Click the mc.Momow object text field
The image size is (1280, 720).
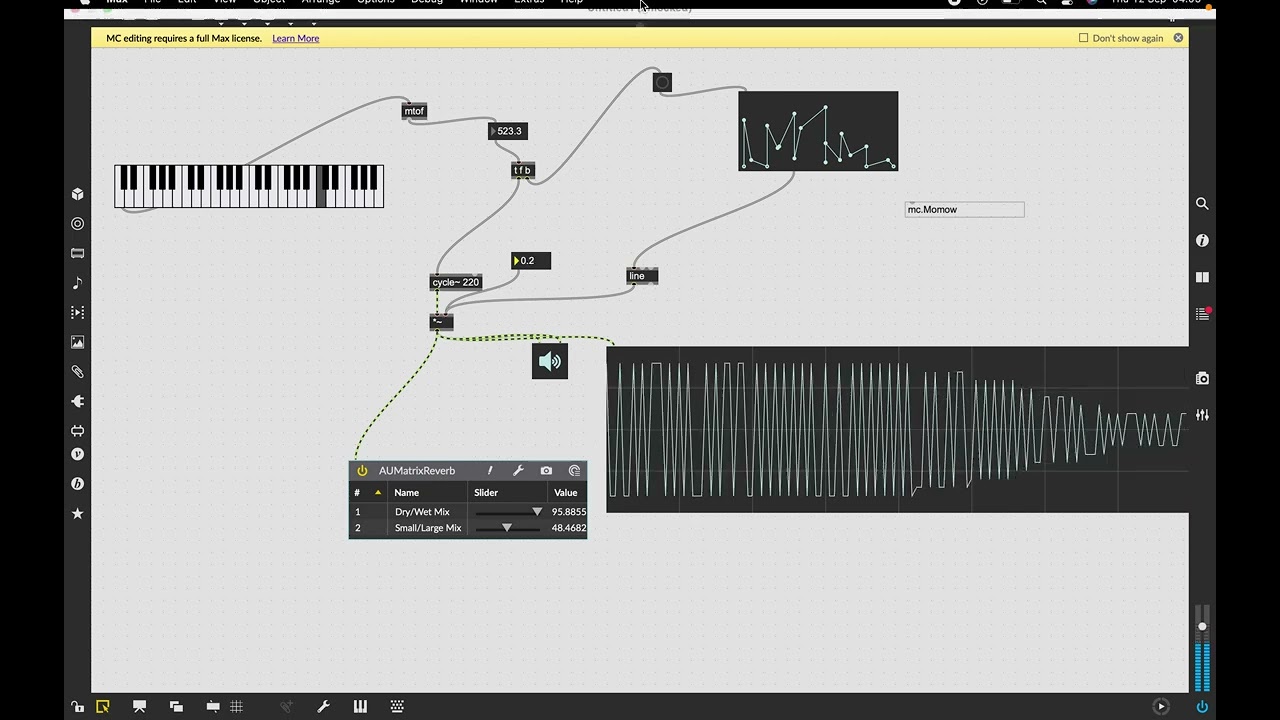coord(964,209)
